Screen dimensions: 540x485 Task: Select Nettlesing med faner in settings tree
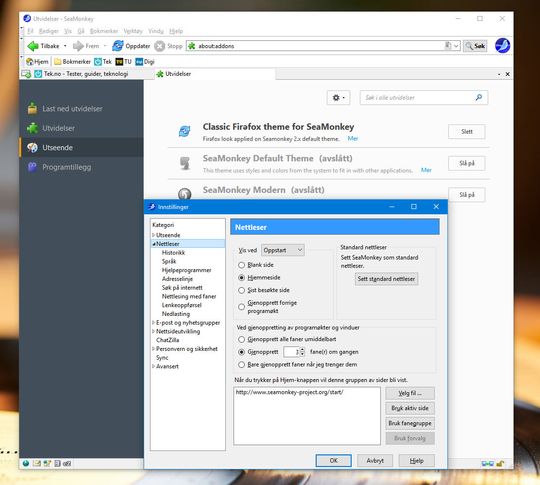click(189, 296)
